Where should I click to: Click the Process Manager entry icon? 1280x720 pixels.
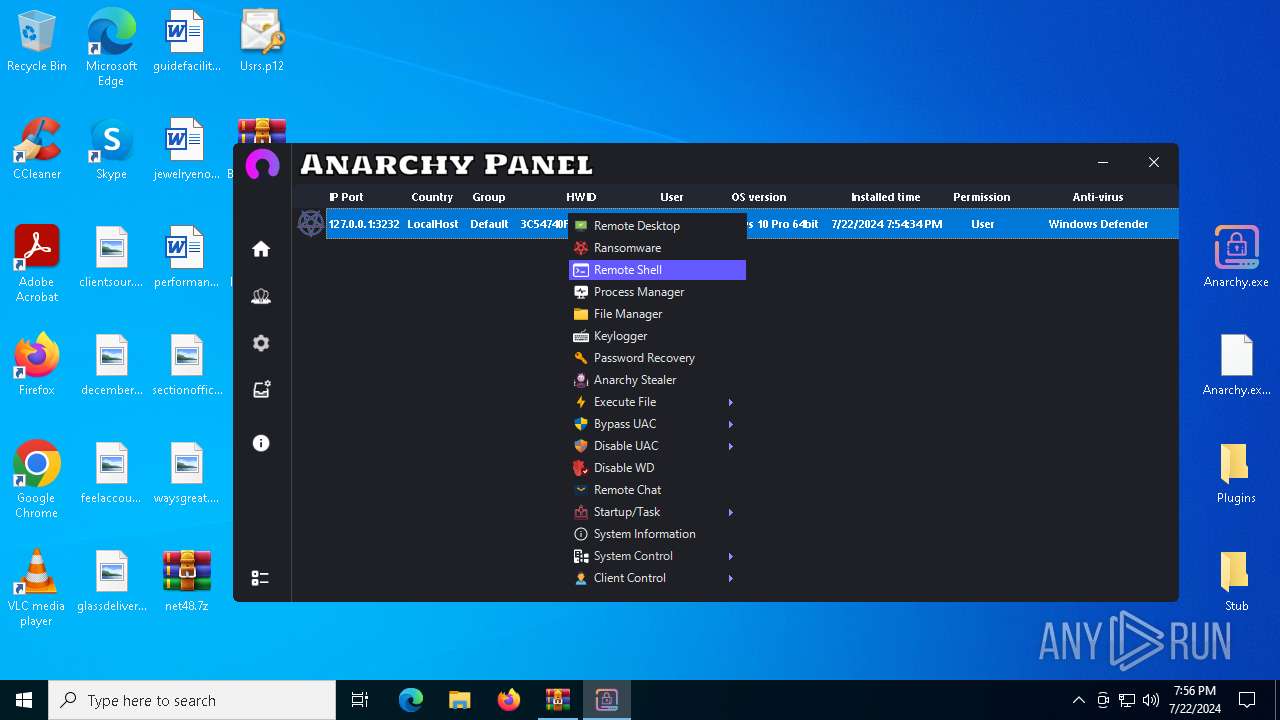pyautogui.click(x=581, y=292)
